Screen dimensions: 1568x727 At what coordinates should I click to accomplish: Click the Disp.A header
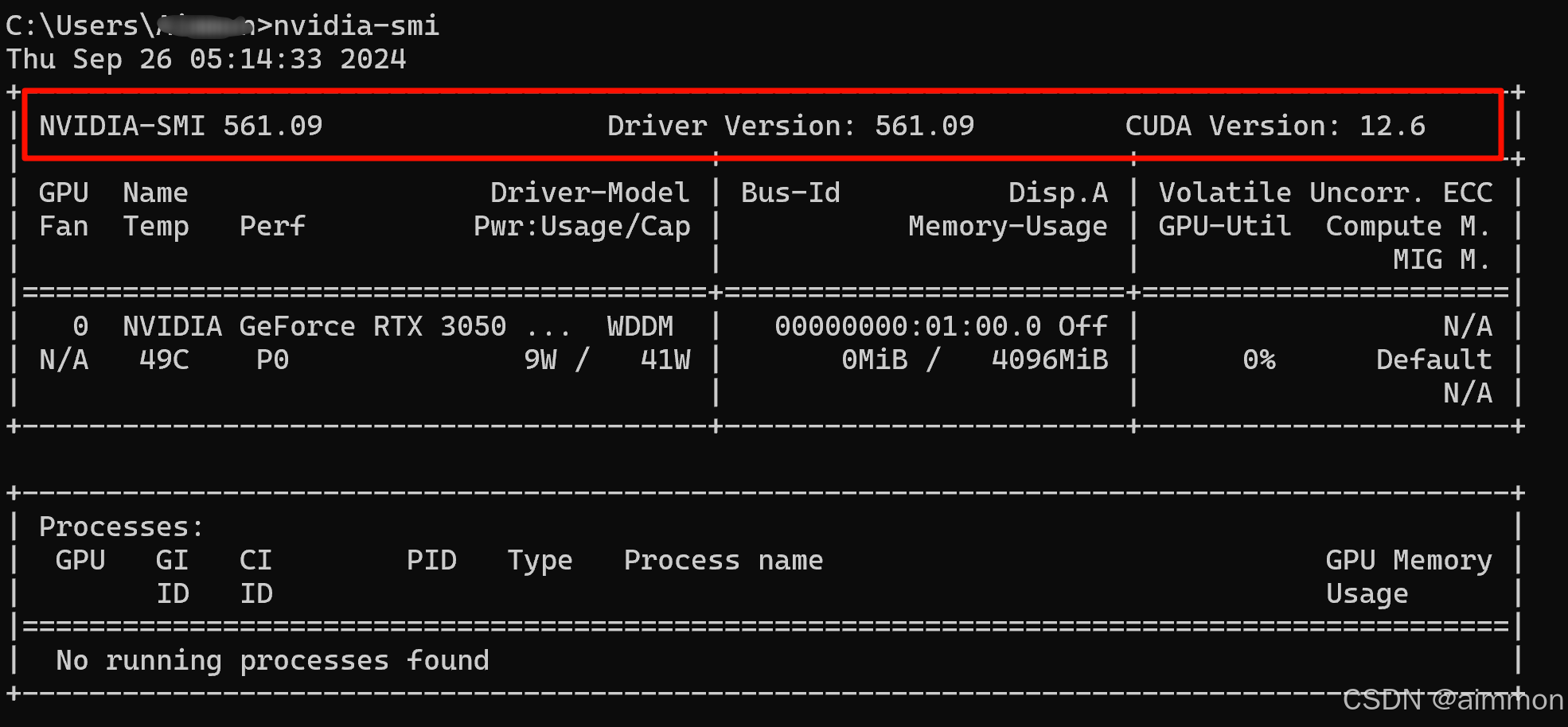tap(1058, 192)
